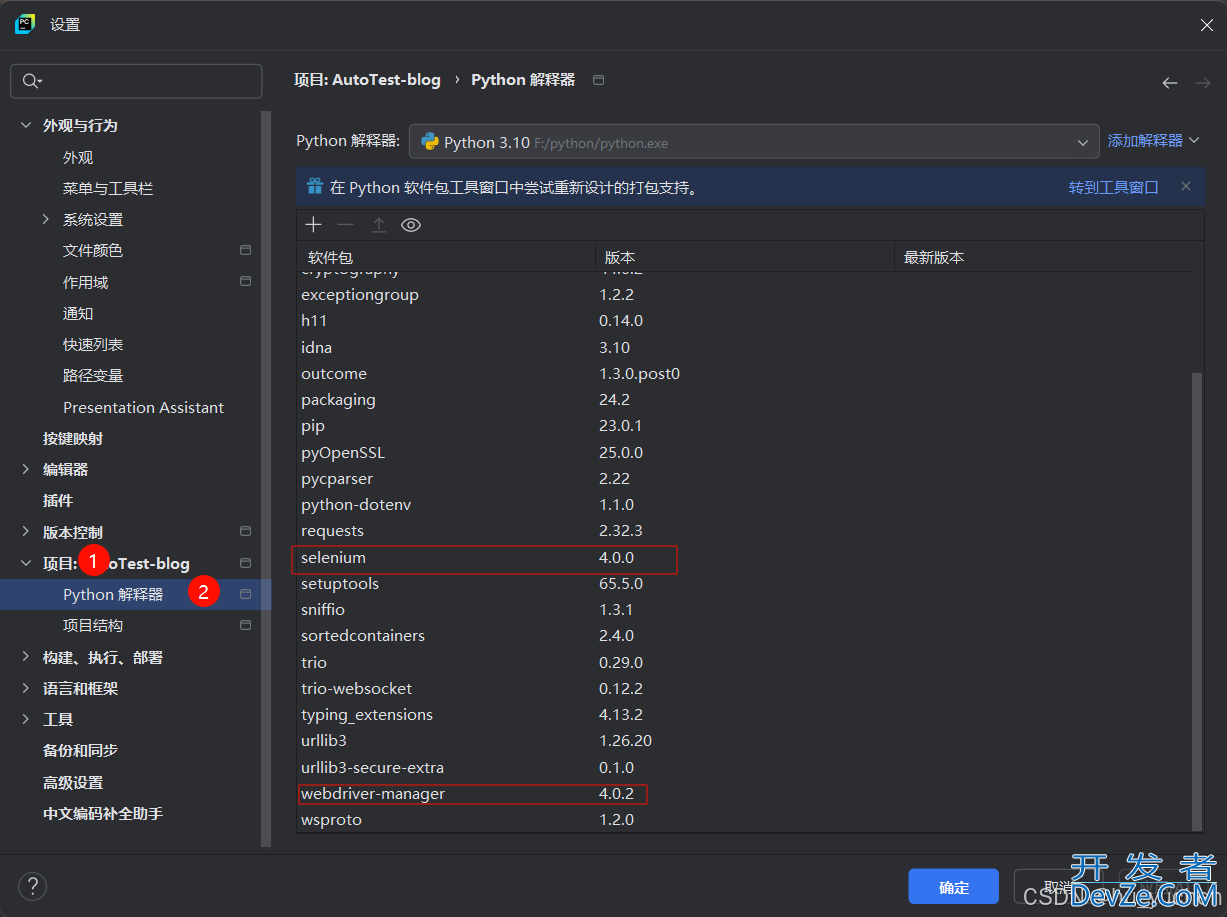This screenshot has width=1227, height=917.
Task: Expand the 系统设置 node
Action: click(x=46, y=219)
